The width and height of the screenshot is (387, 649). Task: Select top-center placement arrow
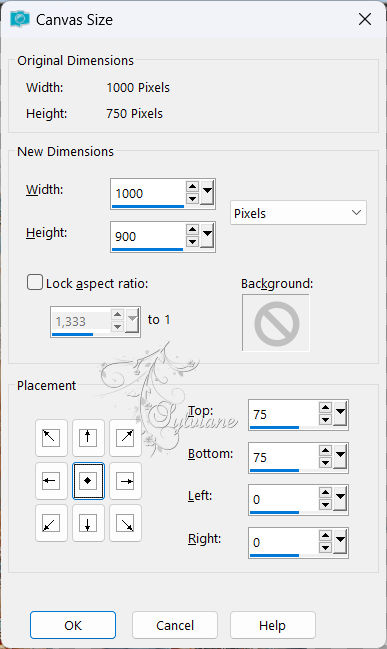[88, 437]
